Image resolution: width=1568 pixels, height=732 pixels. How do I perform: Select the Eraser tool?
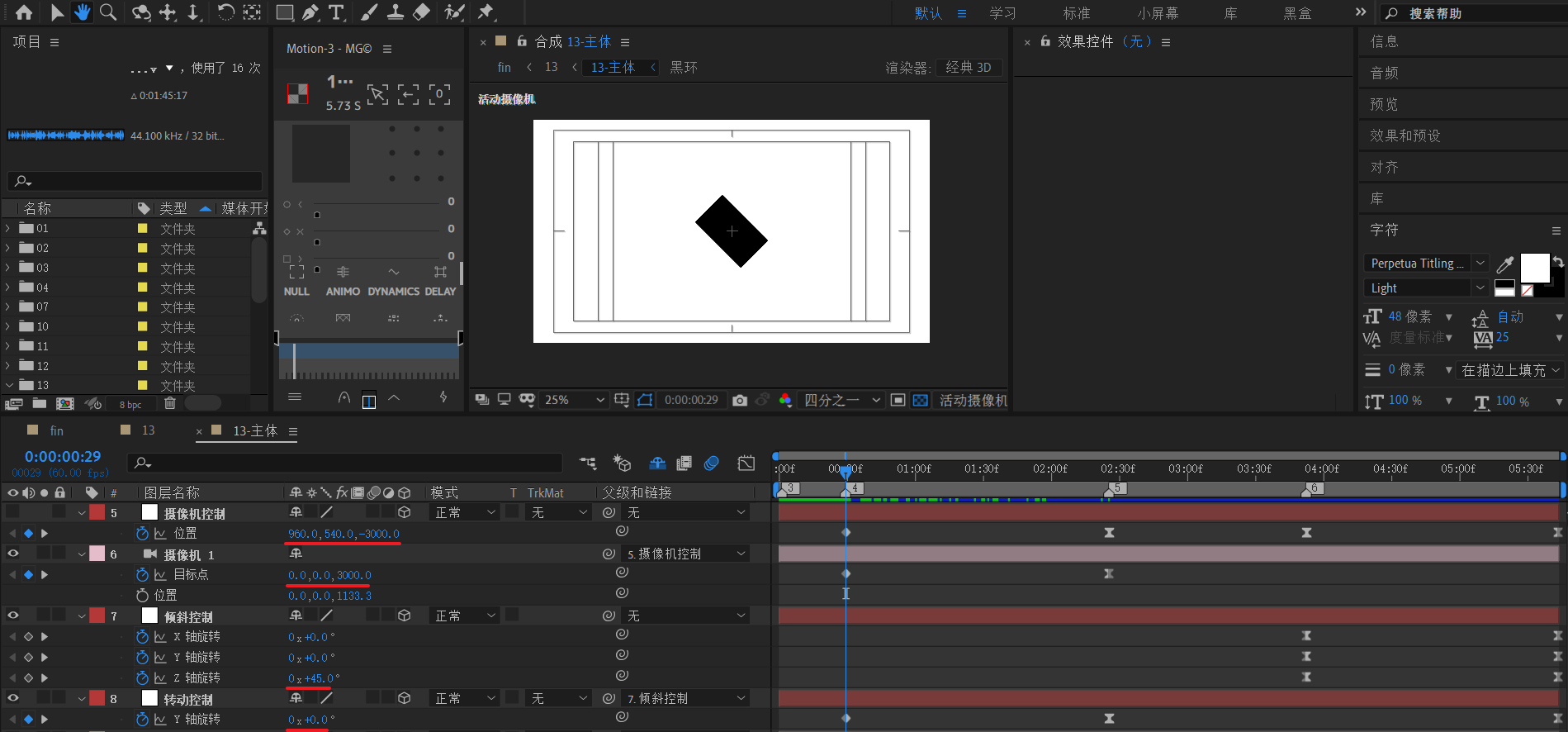coord(421,12)
